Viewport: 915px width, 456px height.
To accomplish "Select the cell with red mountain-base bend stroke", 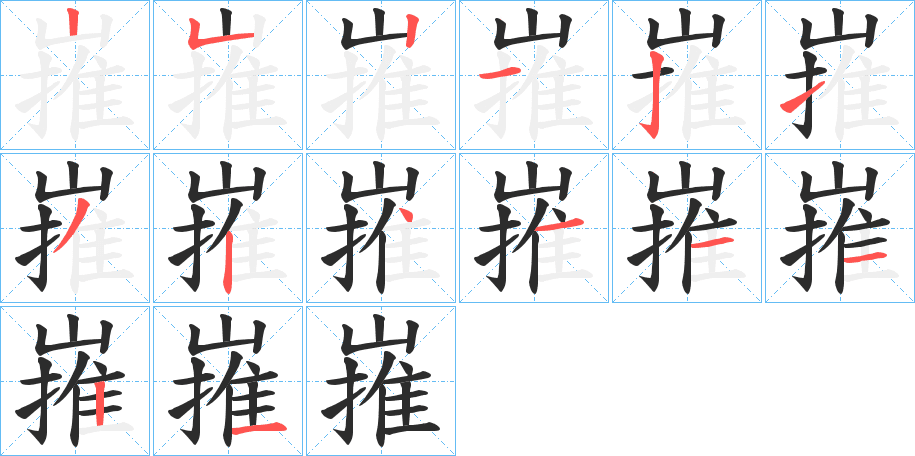I will click(228, 75).
